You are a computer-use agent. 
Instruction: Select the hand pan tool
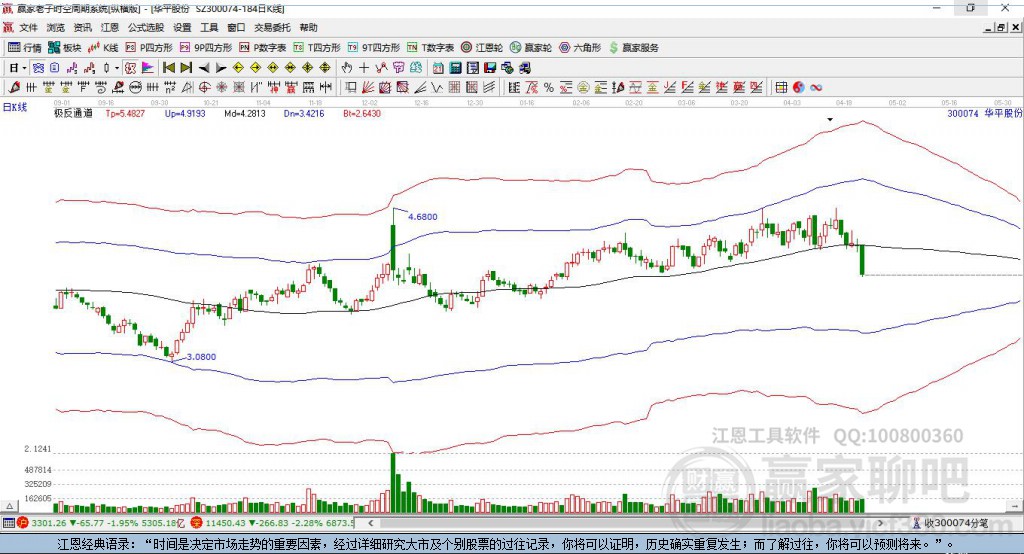[346, 68]
